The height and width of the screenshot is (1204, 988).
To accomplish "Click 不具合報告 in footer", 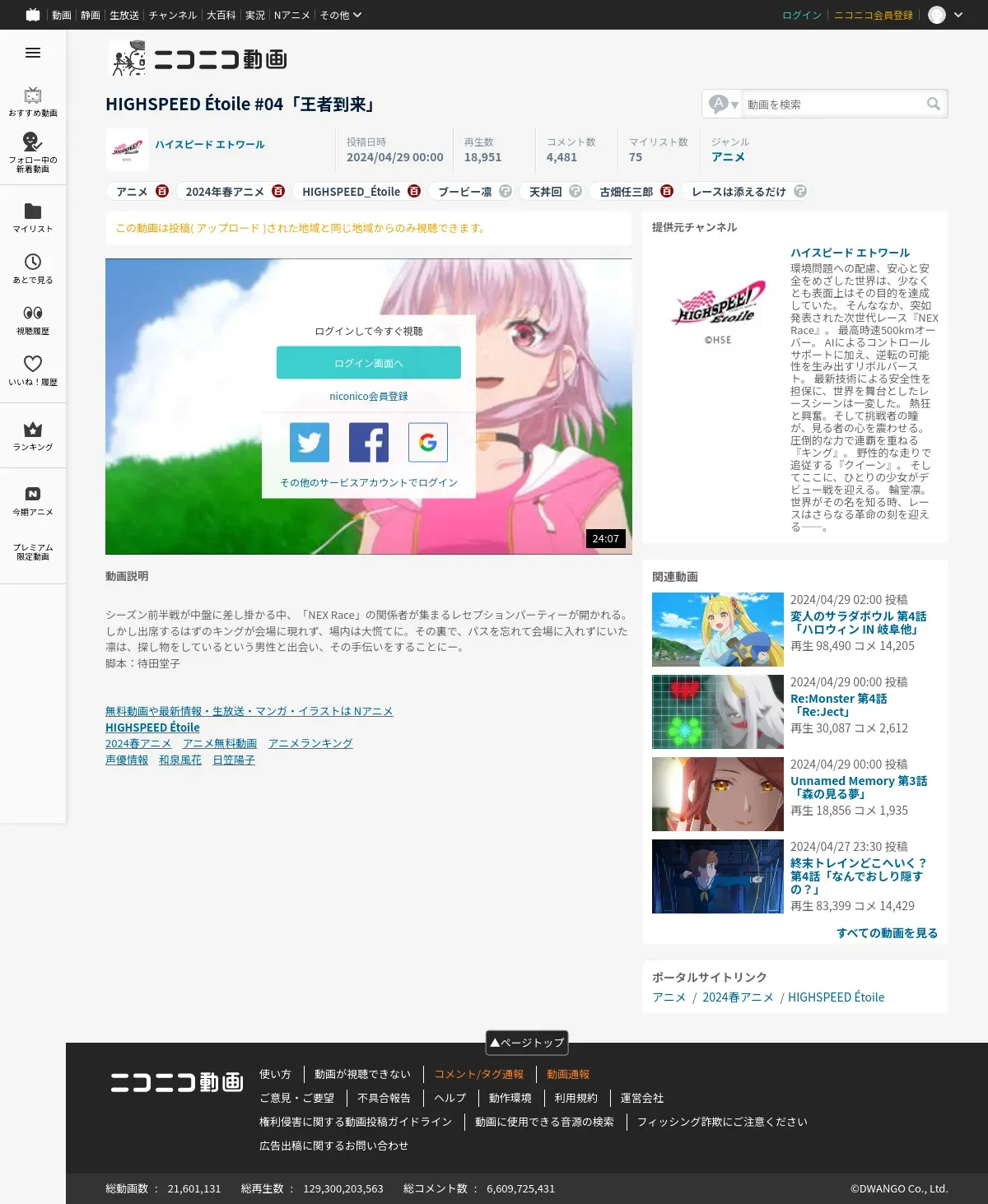I will click(384, 1098).
